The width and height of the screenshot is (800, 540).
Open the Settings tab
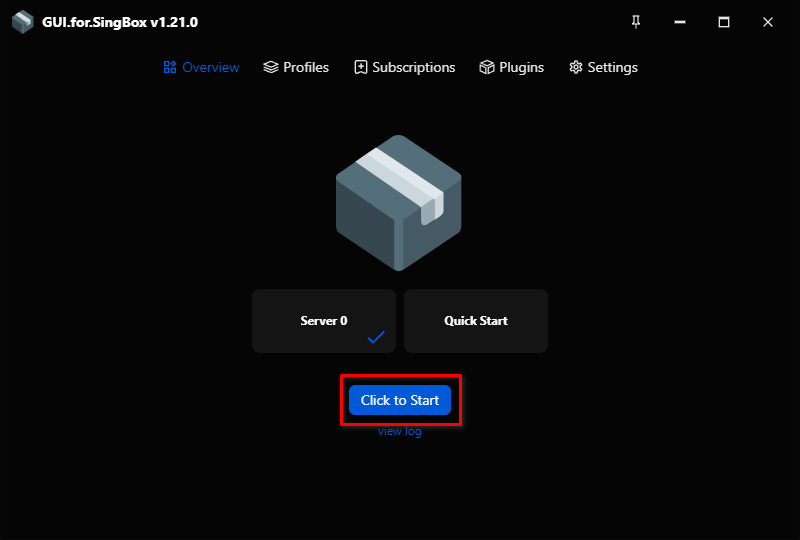click(603, 67)
